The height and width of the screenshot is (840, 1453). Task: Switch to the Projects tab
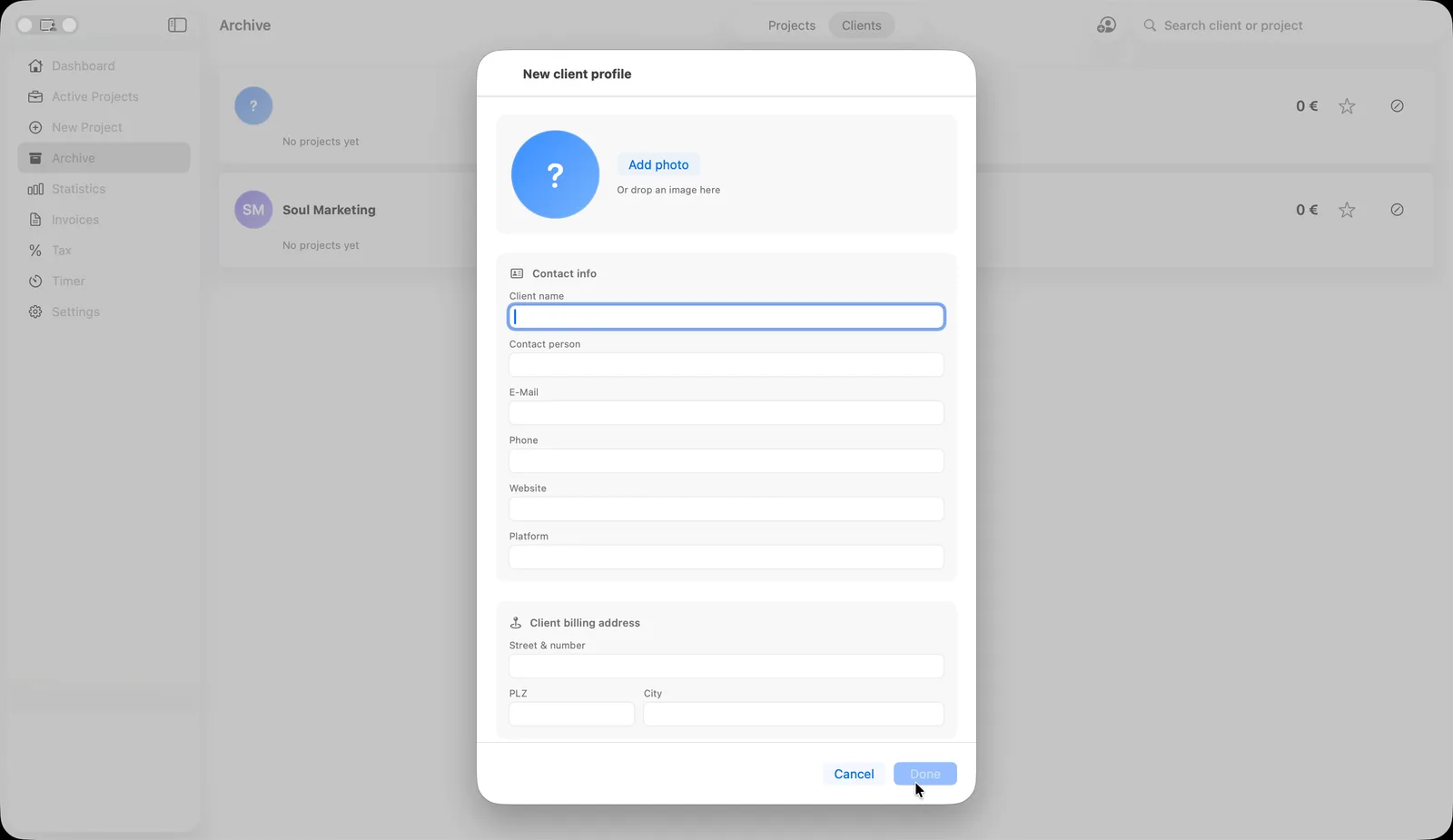(x=792, y=25)
